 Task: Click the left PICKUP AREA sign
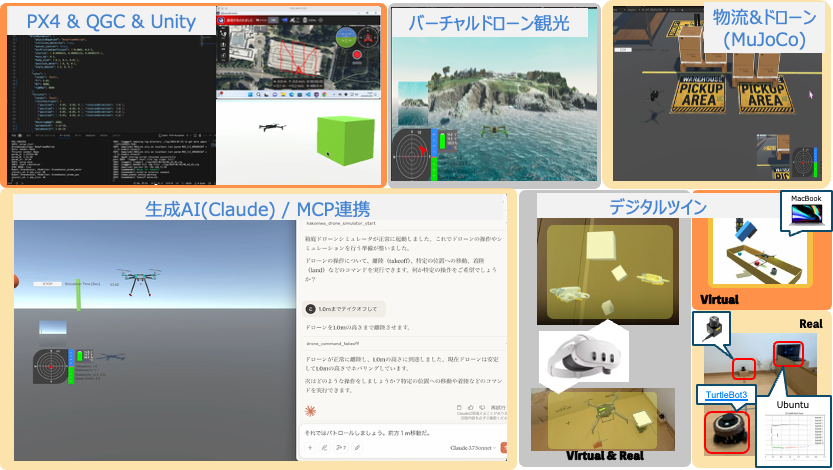699,94
